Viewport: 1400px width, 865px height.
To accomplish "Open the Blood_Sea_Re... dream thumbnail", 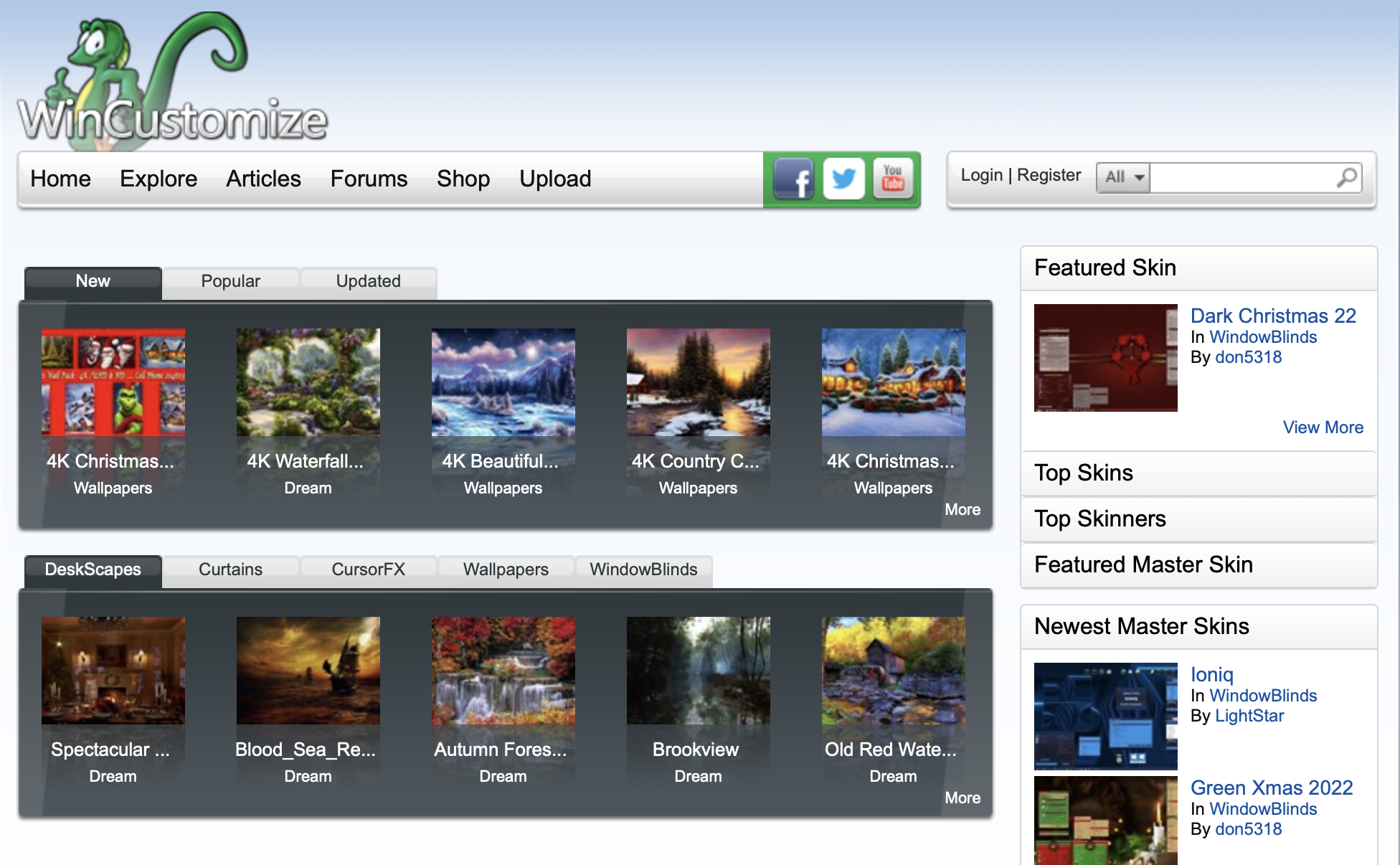I will [x=308, y=671].
